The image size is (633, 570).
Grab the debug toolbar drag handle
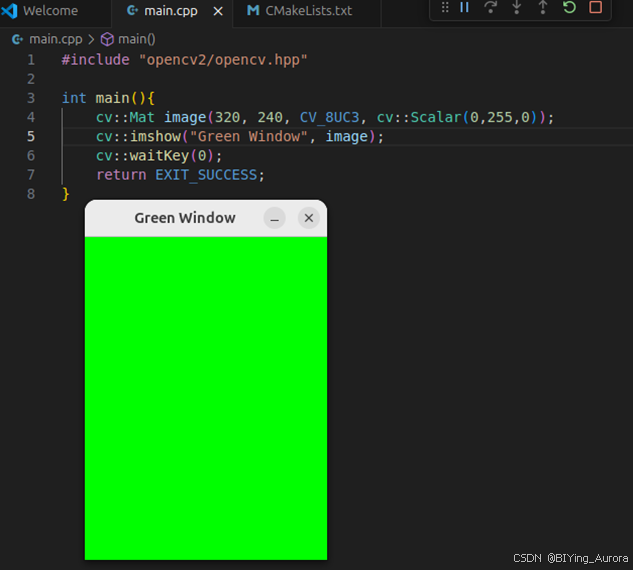click(x=445, y=7)
